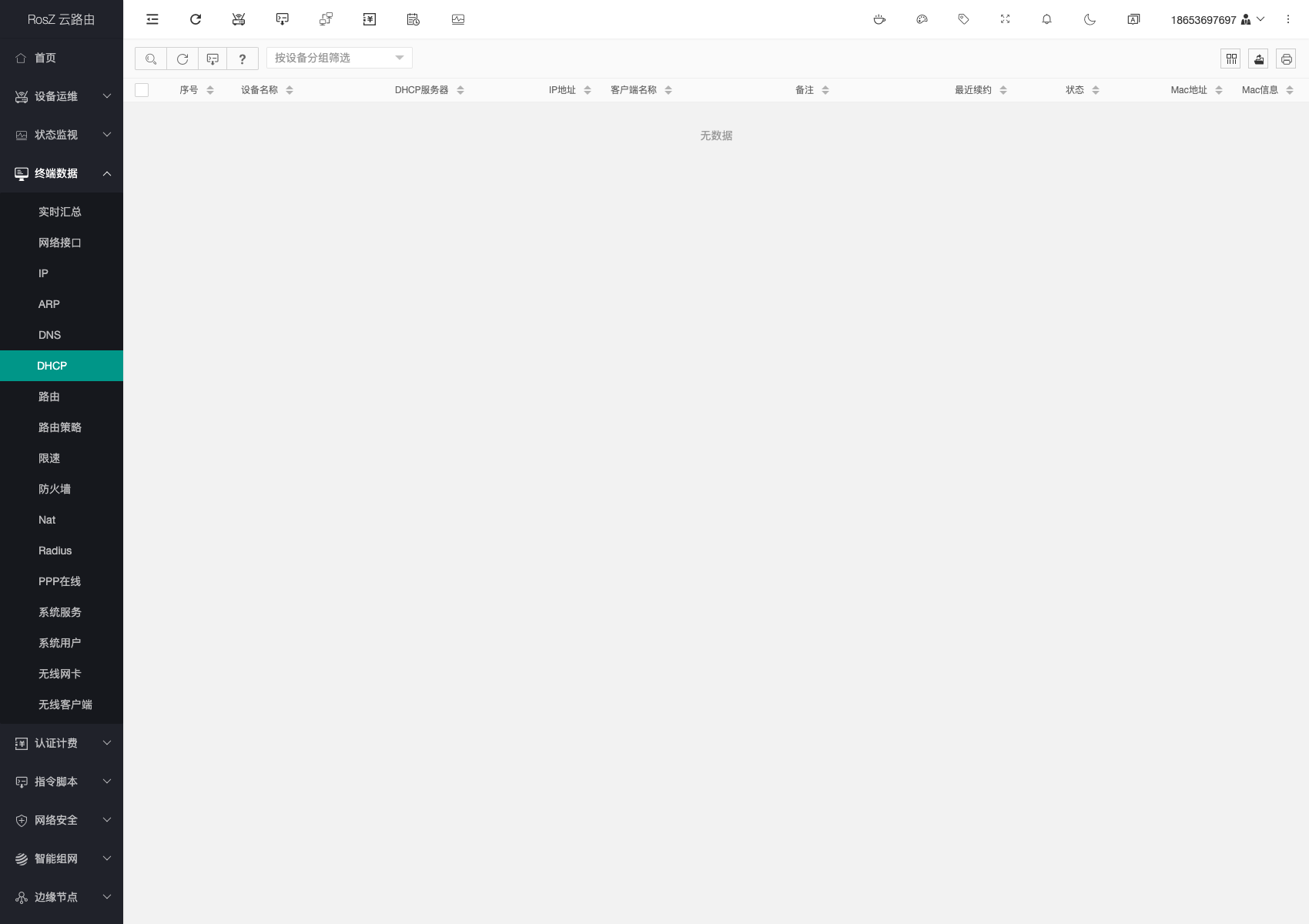This screenshot has height=924, width=1309.
Task: Click the search icon in table toolbar
Action: [x=151, y=59]
